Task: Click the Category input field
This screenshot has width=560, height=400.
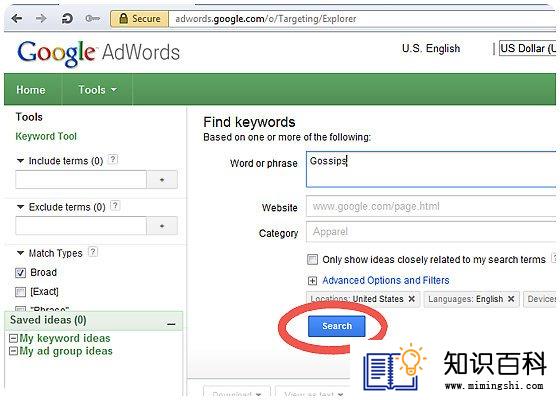Action: click(431, 231)
